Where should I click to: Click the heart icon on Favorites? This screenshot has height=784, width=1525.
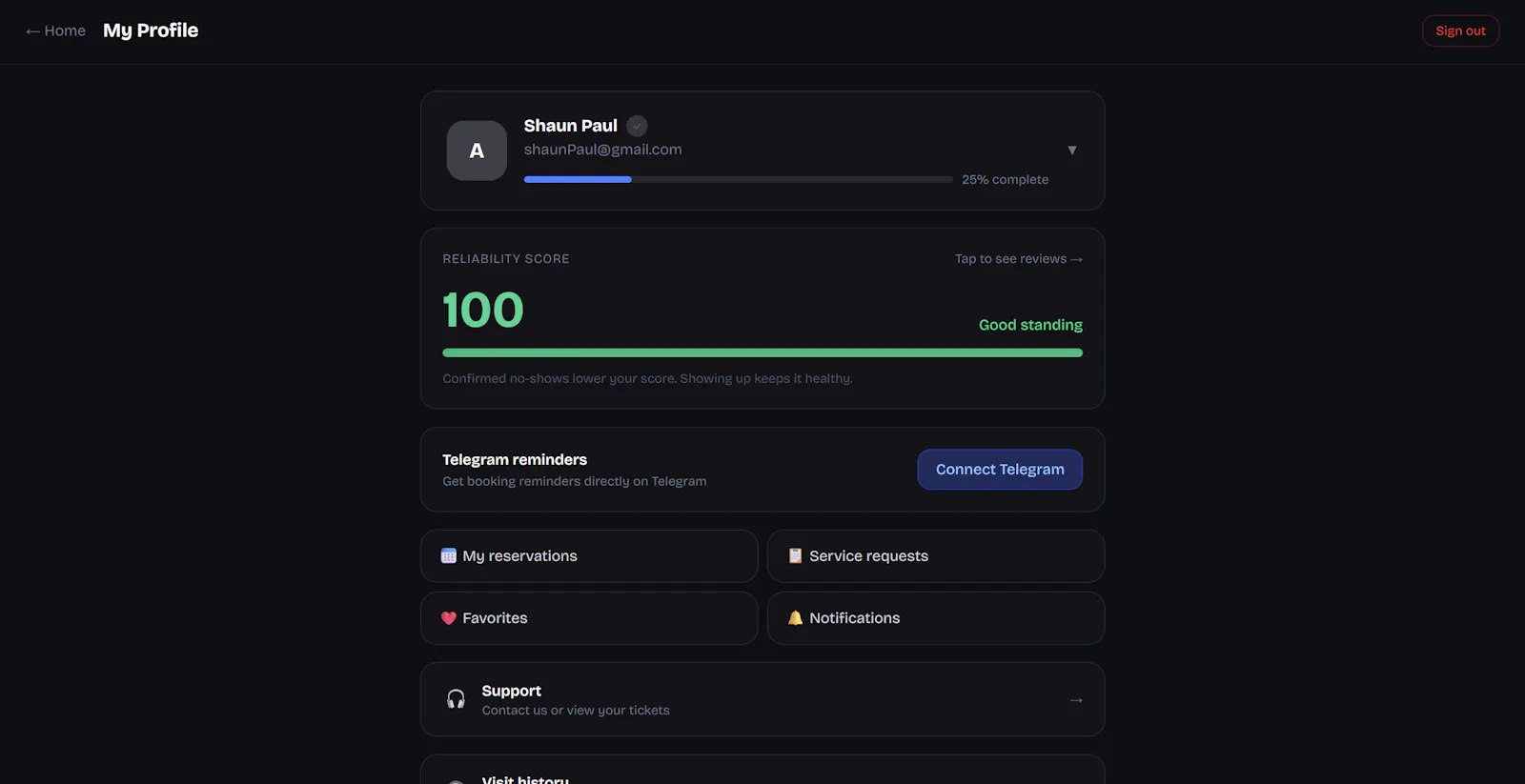pos(449,618)
